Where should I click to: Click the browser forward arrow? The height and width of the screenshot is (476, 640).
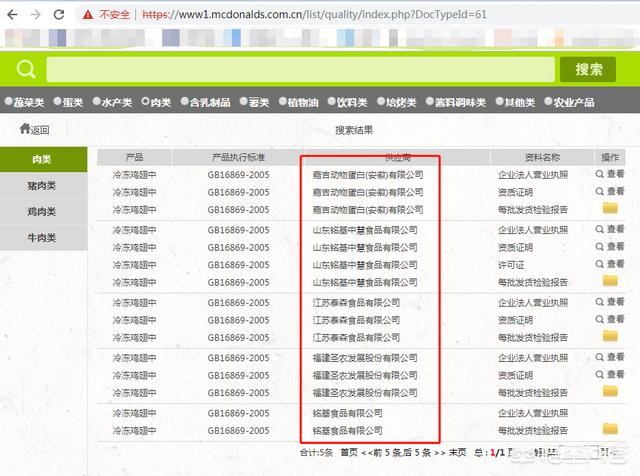(x=36, y=15)
